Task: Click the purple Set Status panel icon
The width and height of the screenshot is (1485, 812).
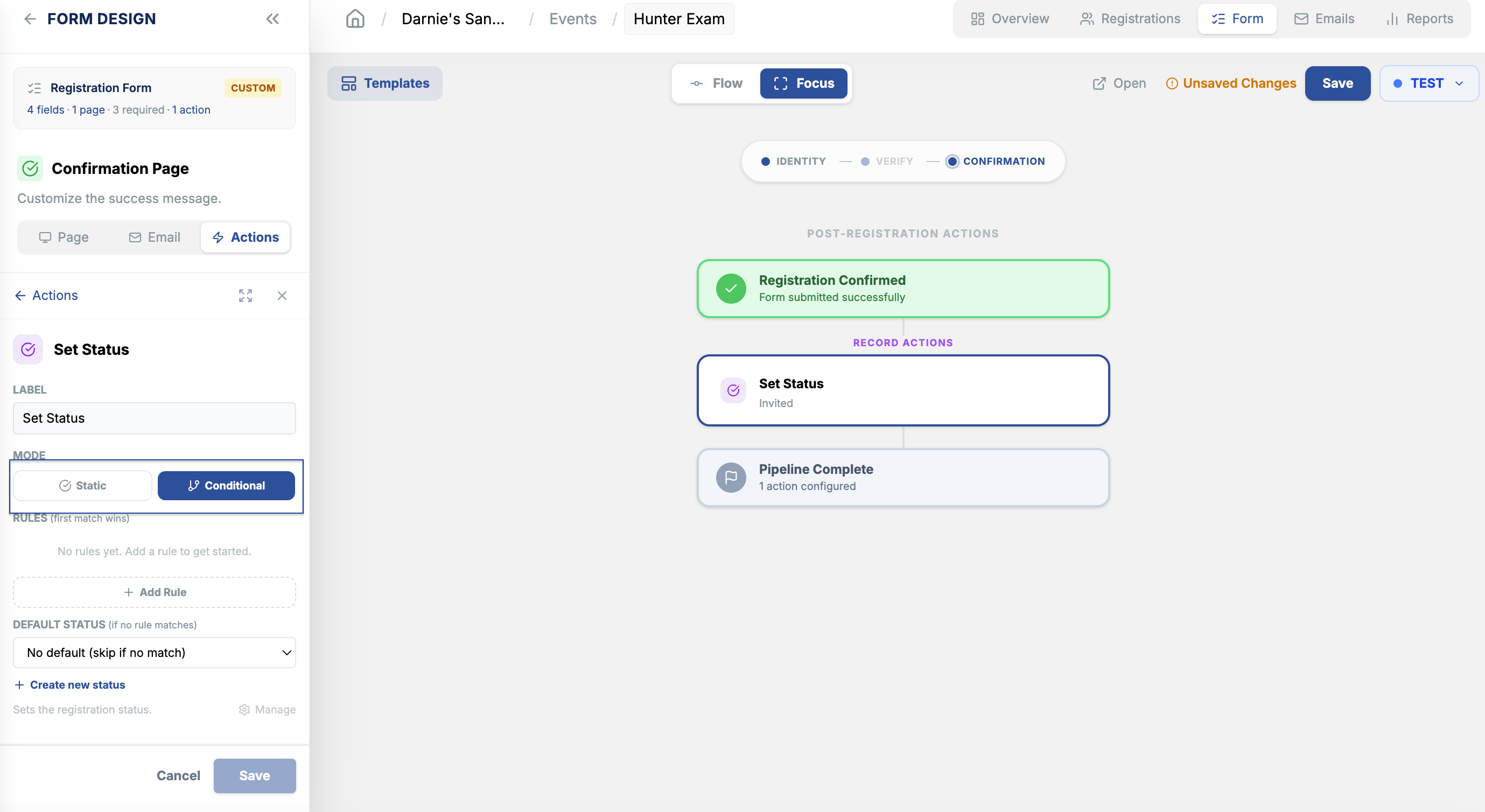Action: 27,349
